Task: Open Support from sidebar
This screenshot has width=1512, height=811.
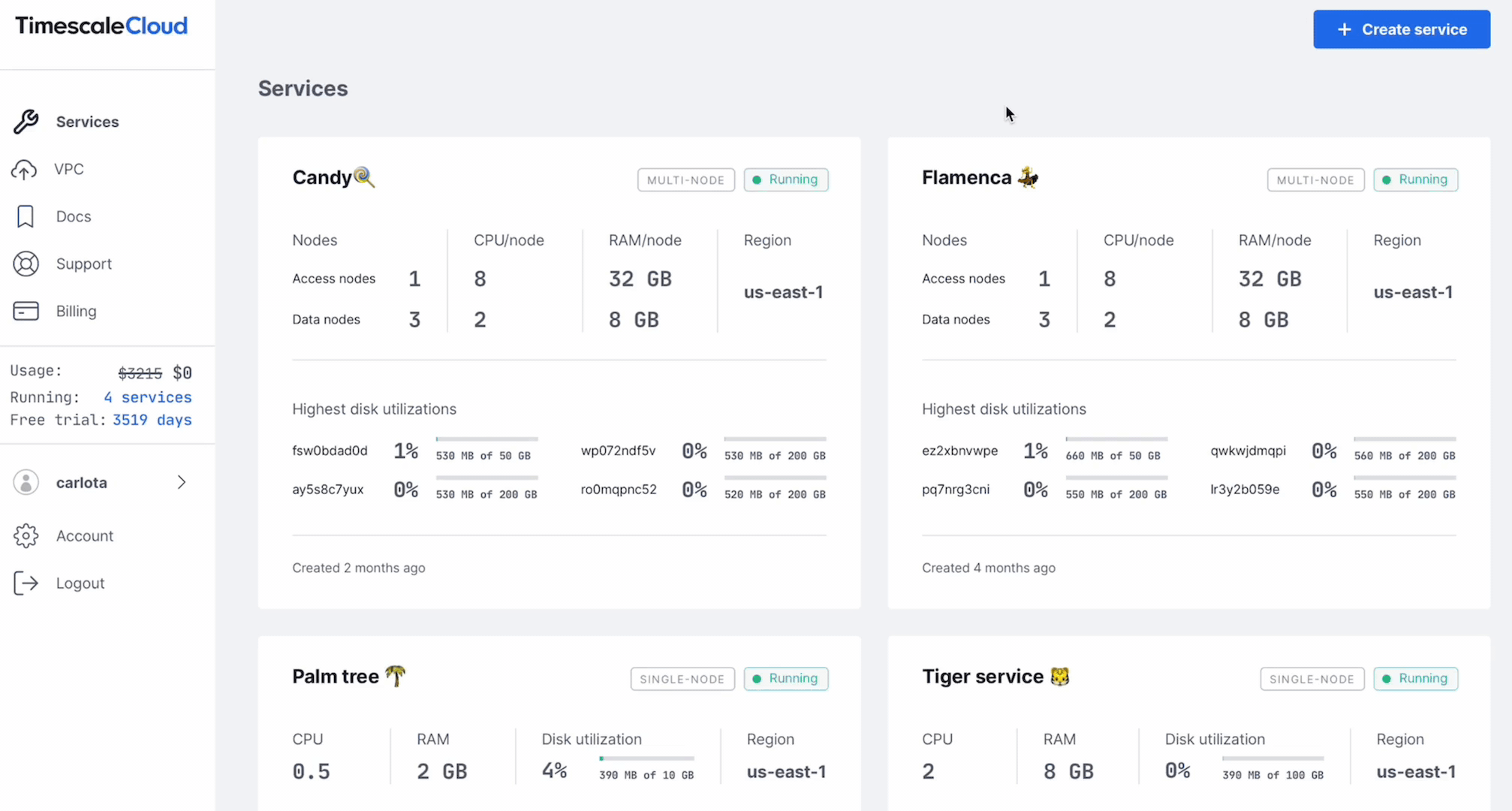Action: (84, 263)
